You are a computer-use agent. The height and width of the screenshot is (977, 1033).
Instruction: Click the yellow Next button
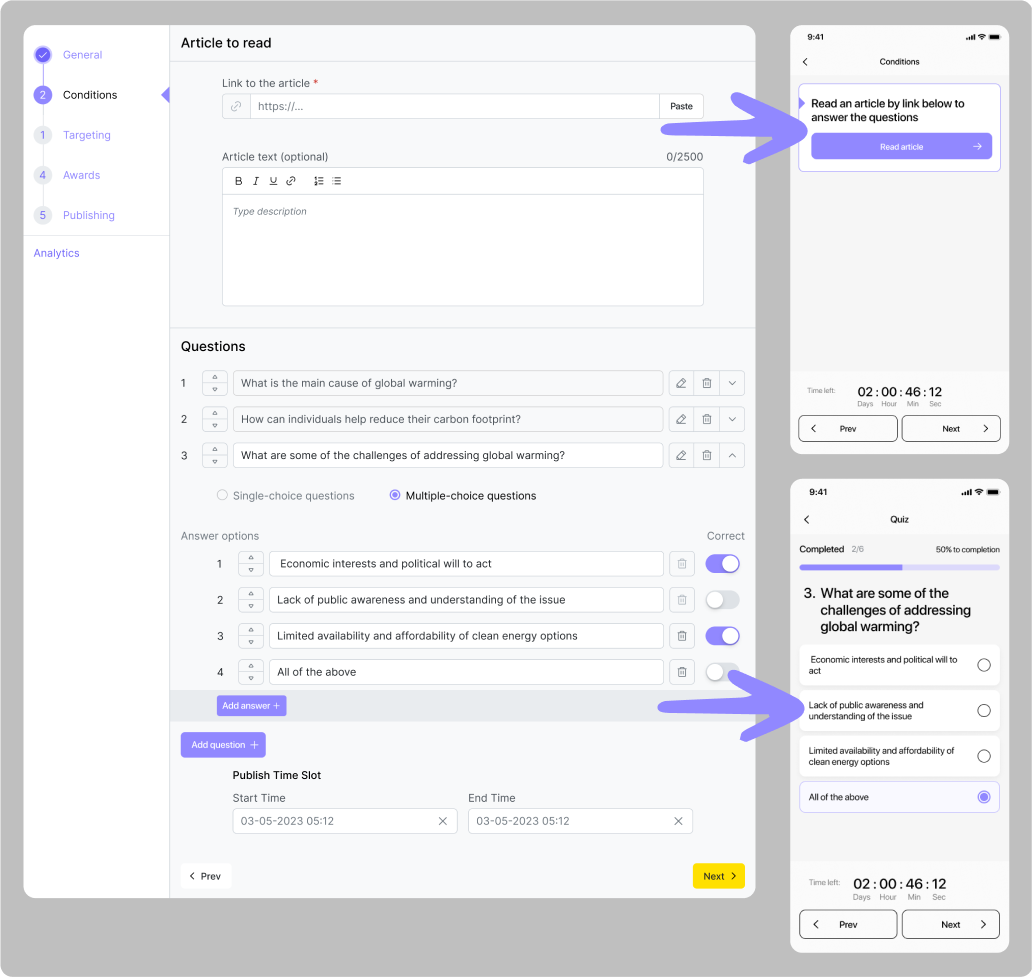[718, 876]
